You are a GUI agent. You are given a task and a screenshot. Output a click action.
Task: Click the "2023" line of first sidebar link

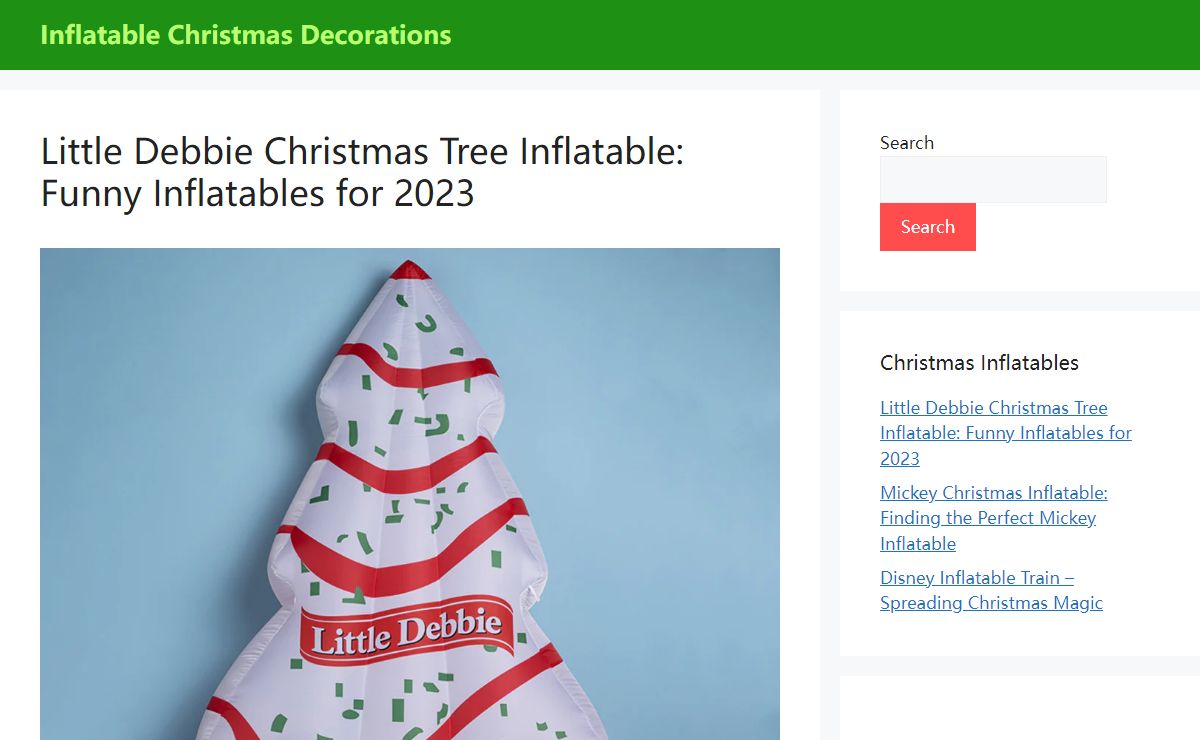point(900,459)
